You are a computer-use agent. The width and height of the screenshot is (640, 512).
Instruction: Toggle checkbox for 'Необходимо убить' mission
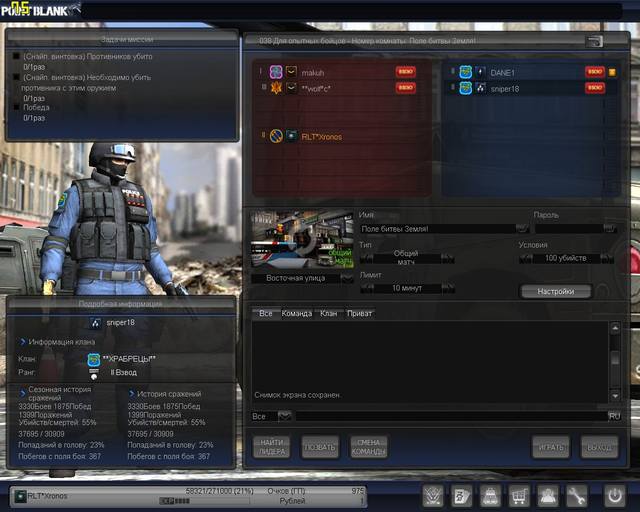(16, 77)
